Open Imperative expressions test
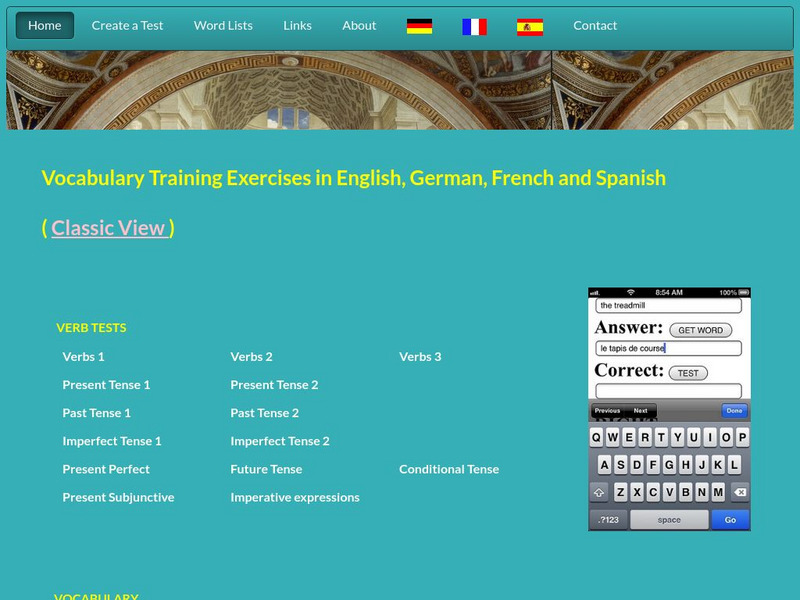This screenshot has height=600, width=800. point(295,497)
